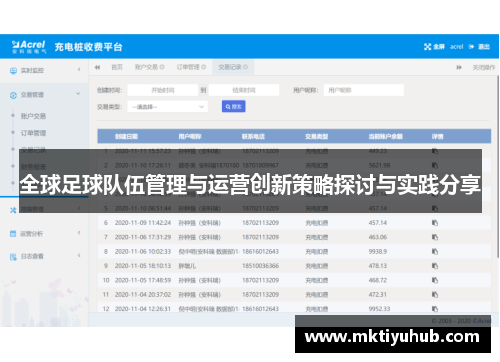Expand the 实时监控 menu chevron
Screen dimensions: 500x362
(x=79, y=70)
